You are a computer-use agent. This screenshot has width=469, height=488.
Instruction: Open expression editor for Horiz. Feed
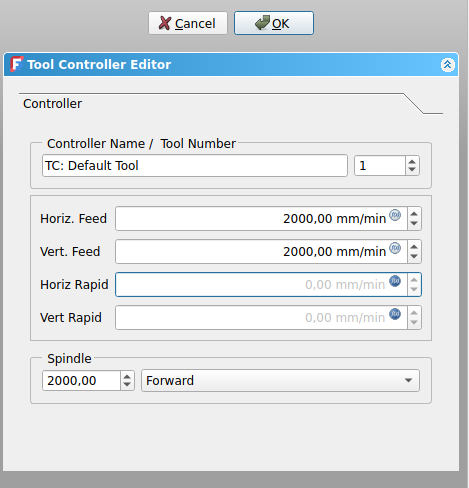(x=395, y=215)
